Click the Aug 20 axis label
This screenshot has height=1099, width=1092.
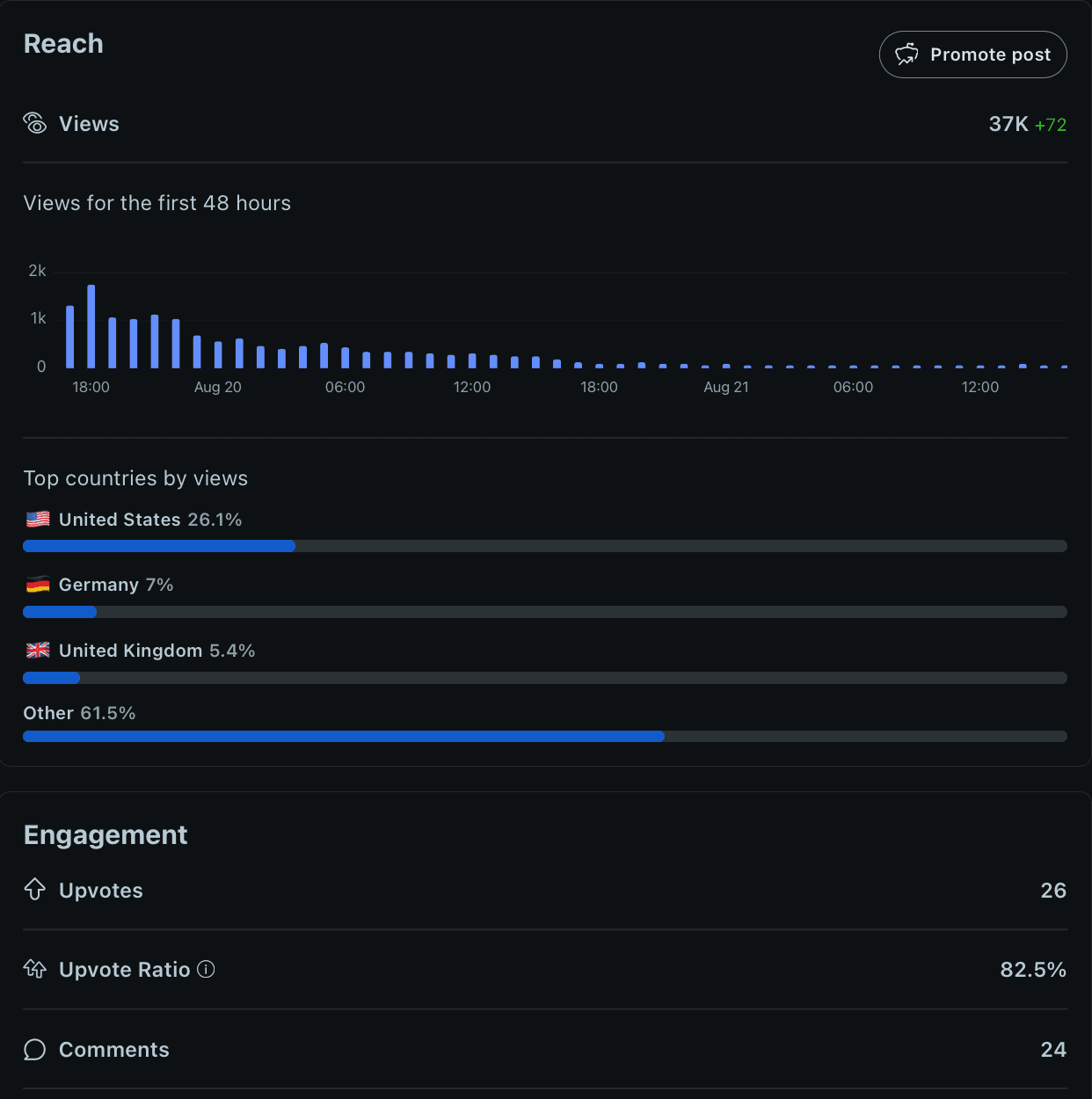[217, 387]
